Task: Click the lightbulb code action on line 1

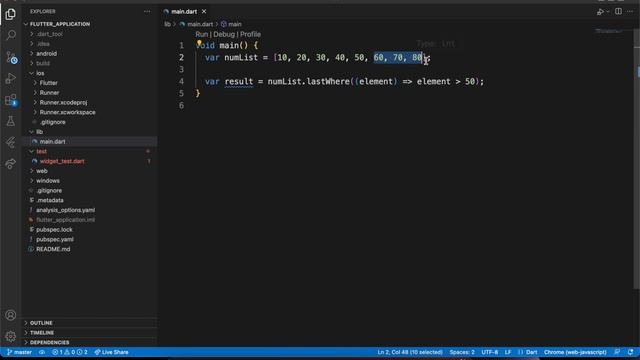Action: pyautogui.click(x=199, y=43)
